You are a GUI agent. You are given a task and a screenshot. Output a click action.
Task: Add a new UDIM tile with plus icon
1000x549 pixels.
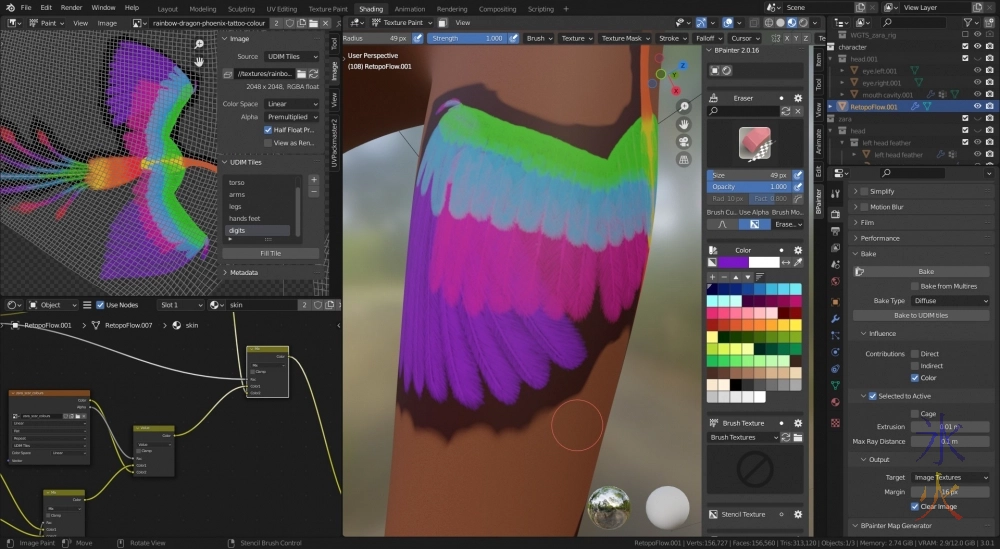tap(313, 180)
